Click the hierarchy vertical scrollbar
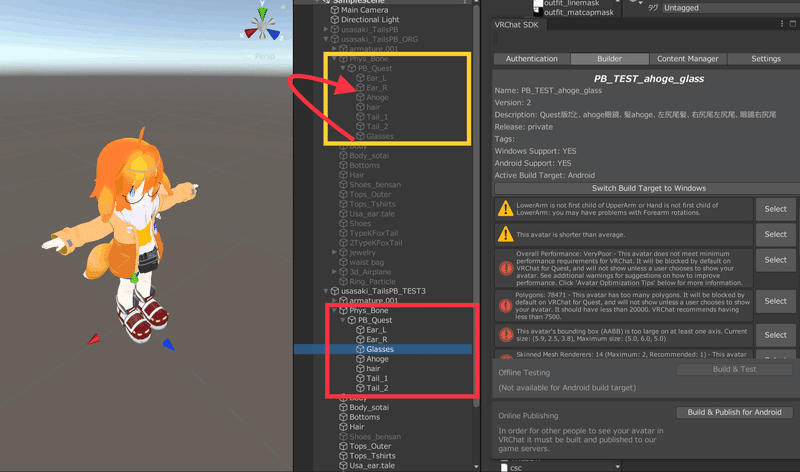 click(x=476, y=204)
